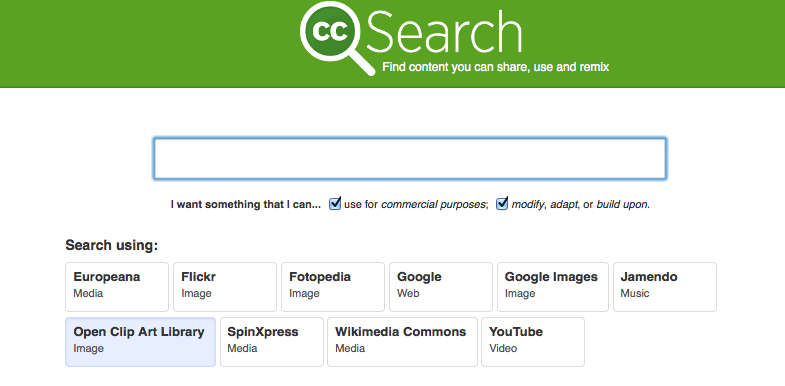Click the 'I want something that I can...' label

click(246, 205)
